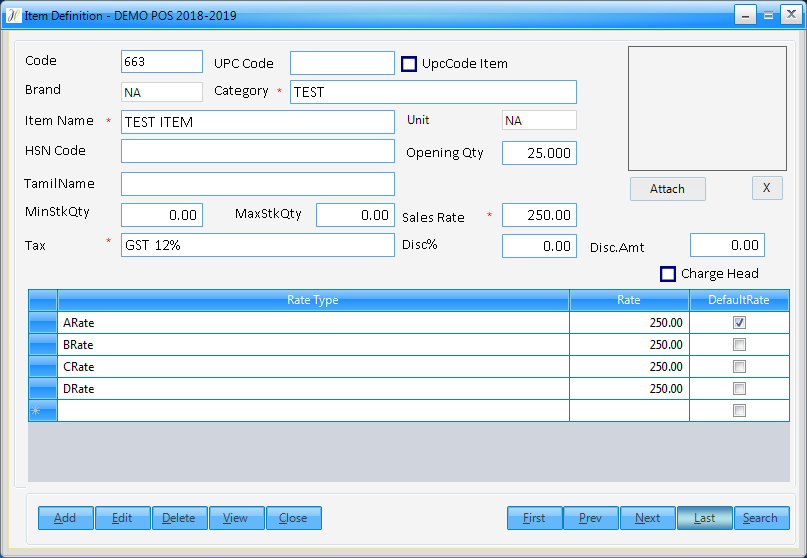Uncheck DefaultRate for ARate row
This screenshot has width=807, height=558.
point(739,323)
